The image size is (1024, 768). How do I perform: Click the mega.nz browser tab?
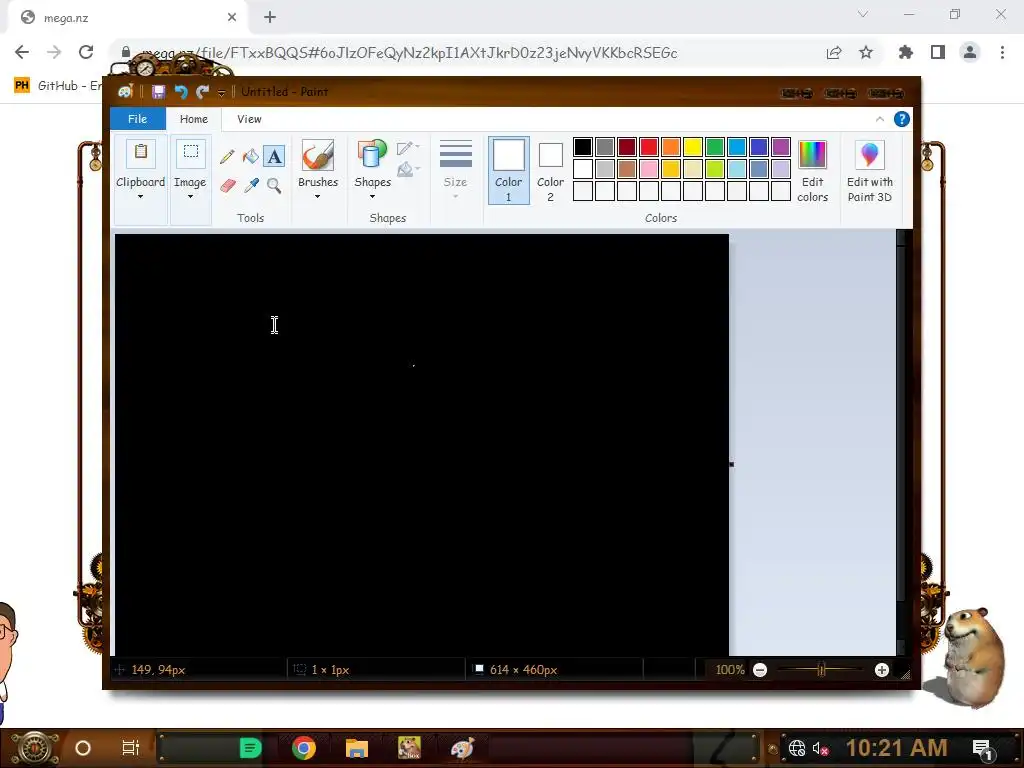click(x=127, y=18)
